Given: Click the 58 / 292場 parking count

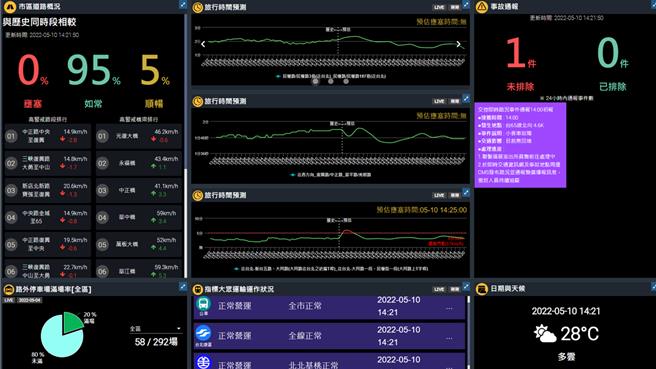Looking at the screenshot, I should pos(156,342).
